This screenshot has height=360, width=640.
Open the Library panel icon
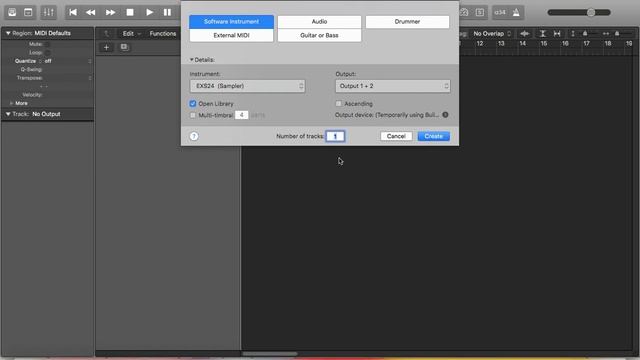pyautogui.click(x=12, y=12)
